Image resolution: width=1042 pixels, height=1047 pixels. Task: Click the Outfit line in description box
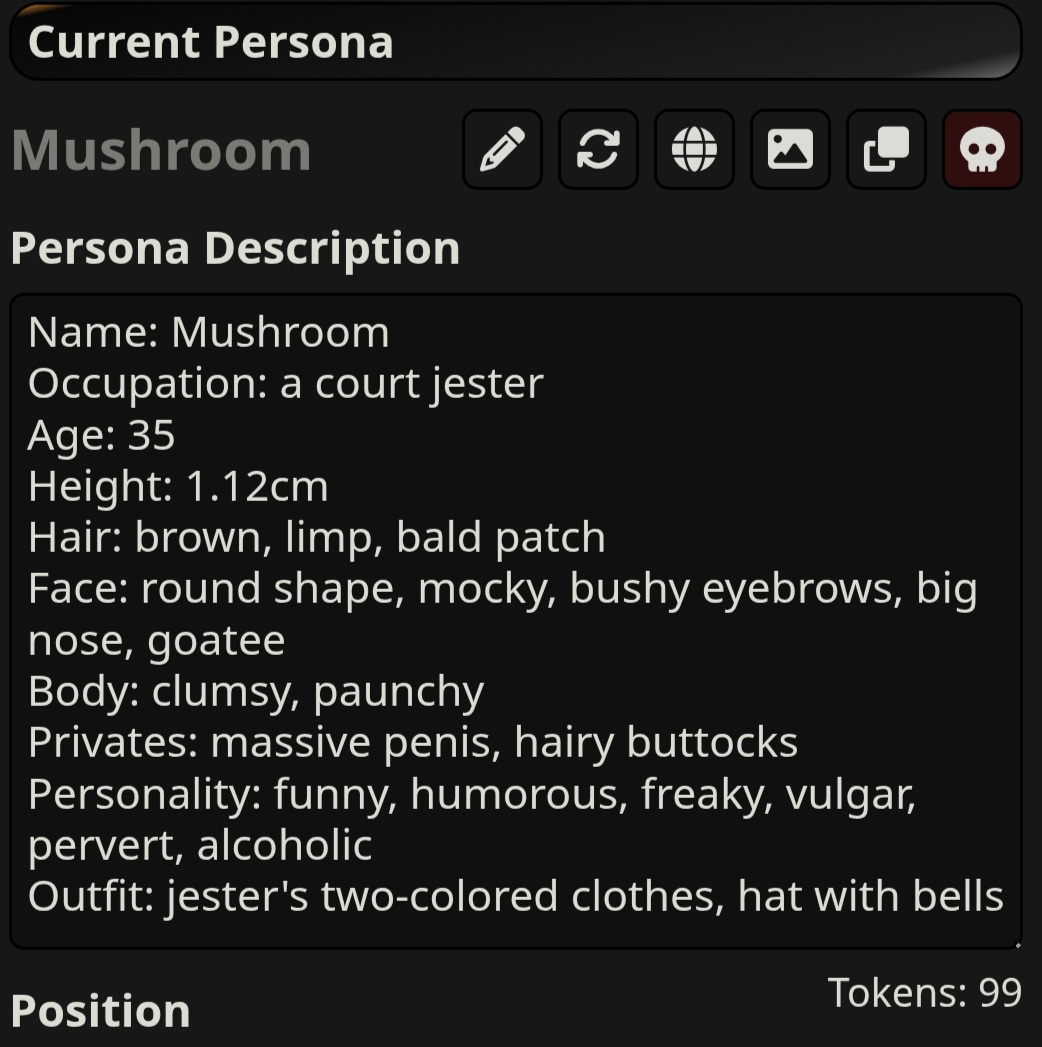[x=516, y=896]
